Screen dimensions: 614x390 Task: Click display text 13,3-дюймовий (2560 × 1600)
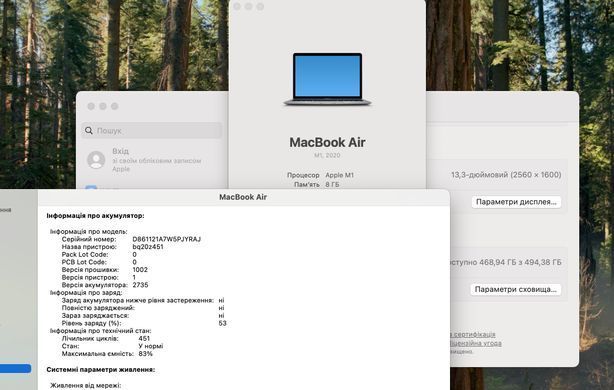tap(506, 175)
